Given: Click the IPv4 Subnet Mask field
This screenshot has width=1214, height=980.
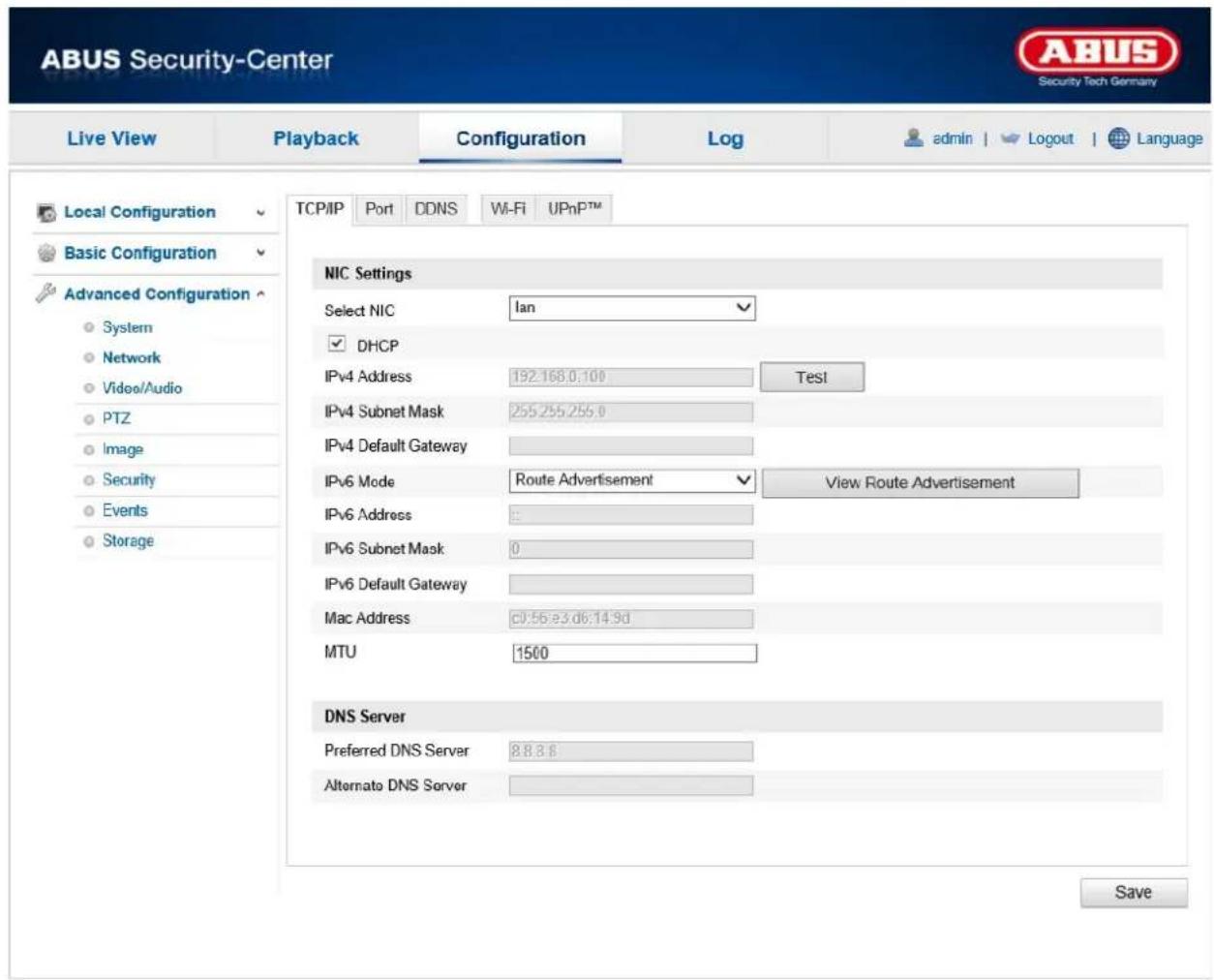Looking at the screenshot, I should tap(631, 412).
